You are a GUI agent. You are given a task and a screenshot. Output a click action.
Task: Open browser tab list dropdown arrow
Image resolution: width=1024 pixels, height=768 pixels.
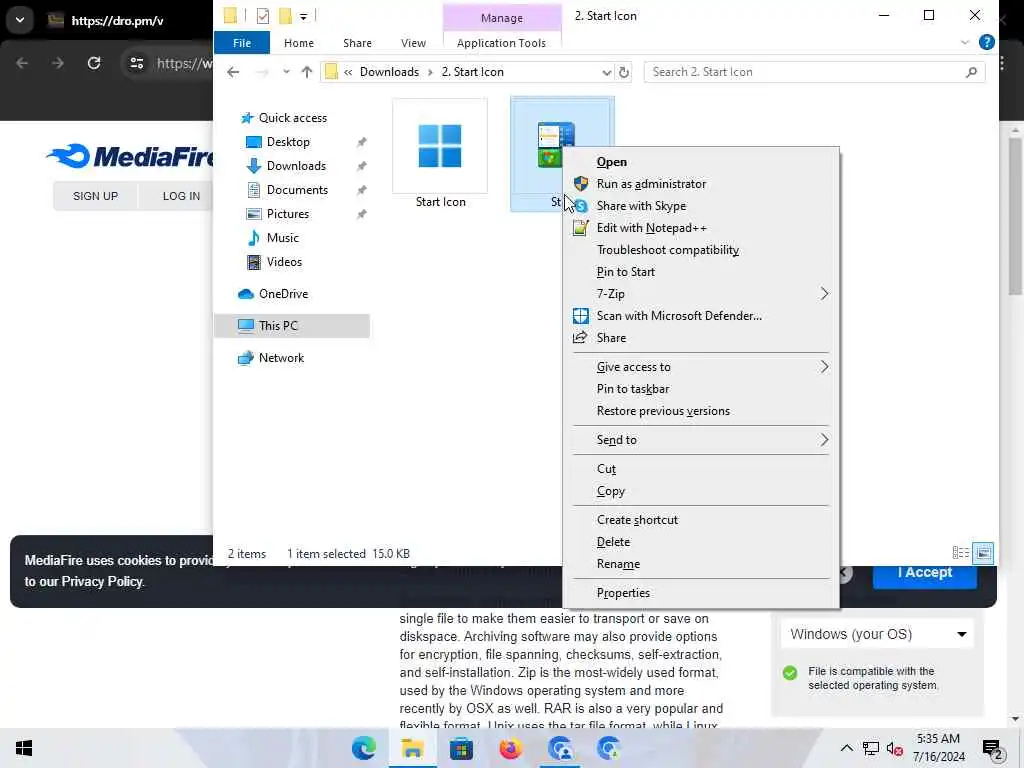[20, 20]
